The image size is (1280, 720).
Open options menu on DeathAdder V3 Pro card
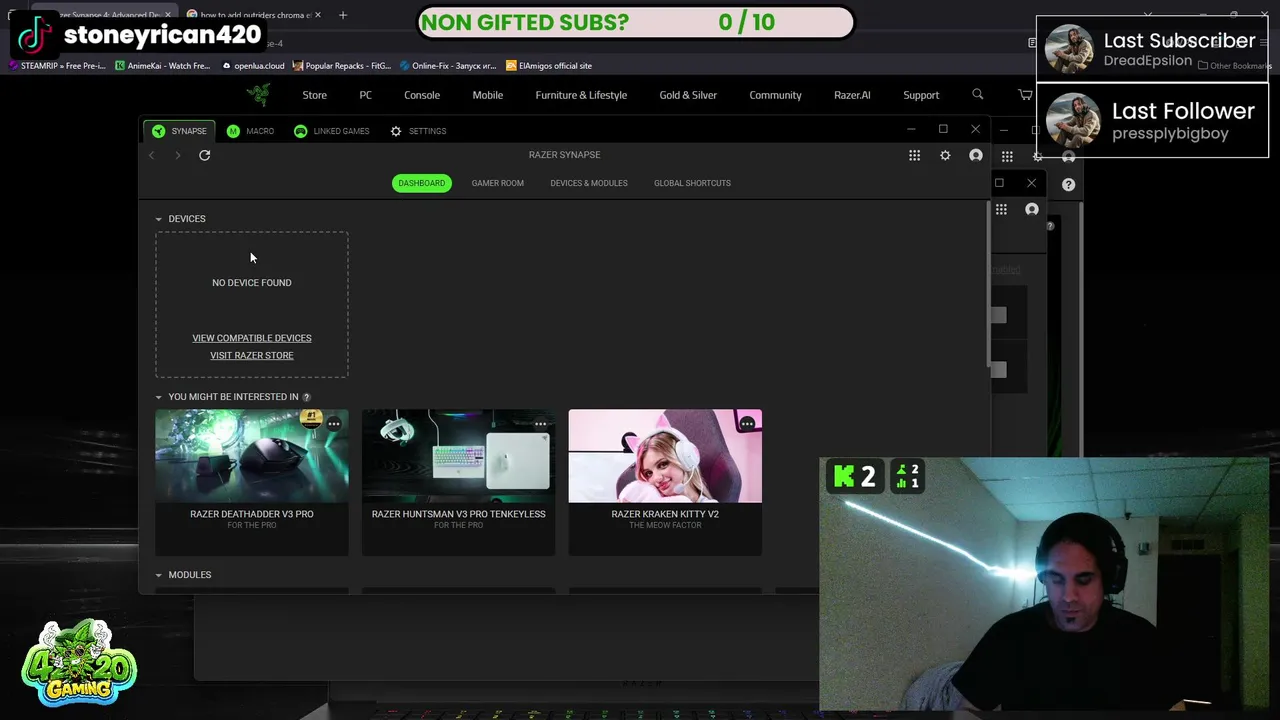click(x=334, y=424)
